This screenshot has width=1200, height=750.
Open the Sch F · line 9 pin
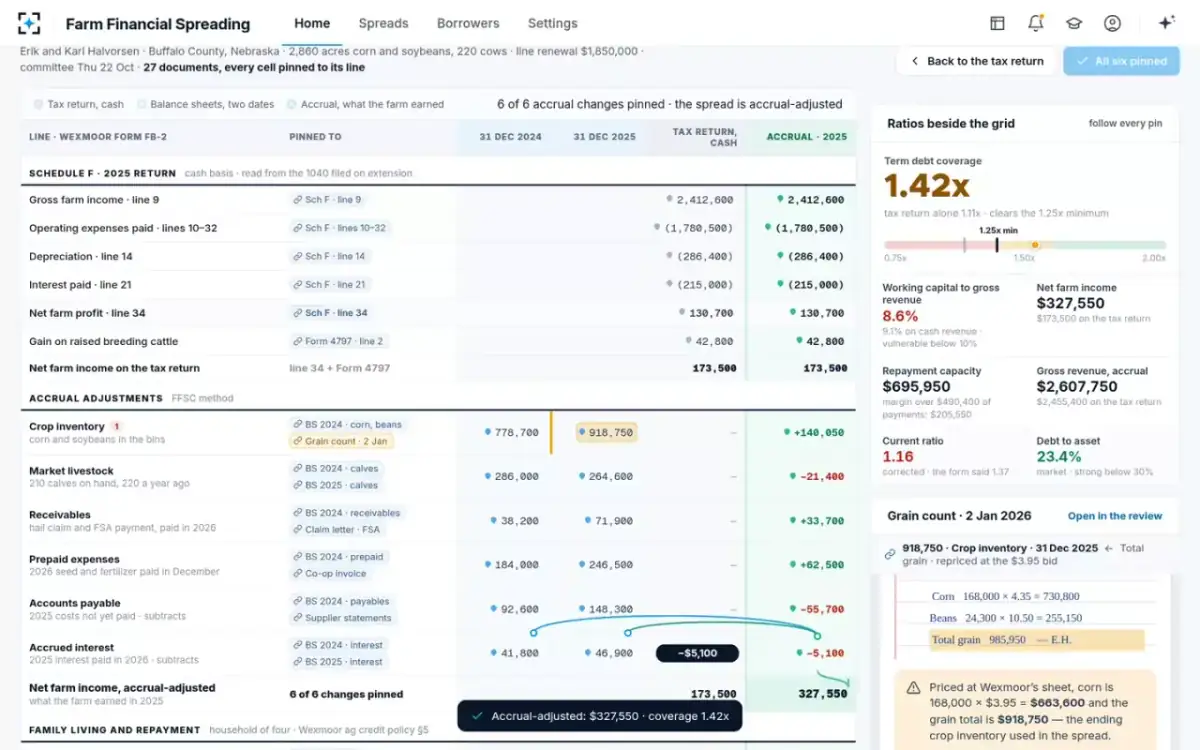point(329,200)
